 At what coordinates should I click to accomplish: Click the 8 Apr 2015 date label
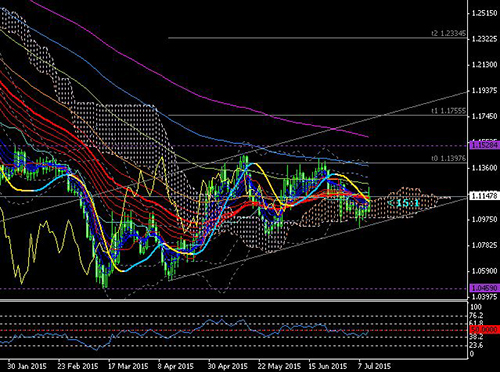pyautogui.click(x=176, y=366)
